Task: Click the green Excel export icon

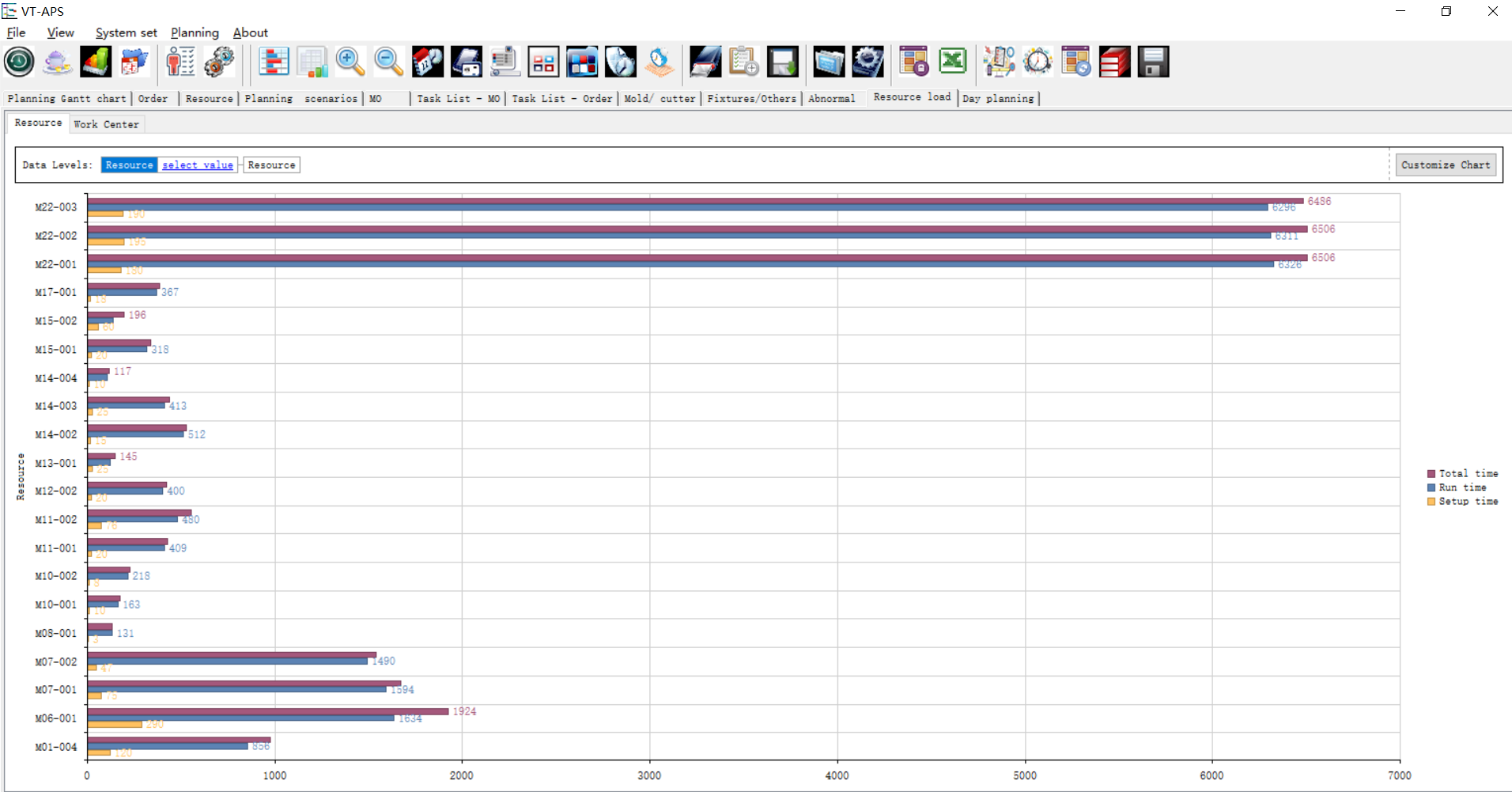Action: (x=953, y=62)
